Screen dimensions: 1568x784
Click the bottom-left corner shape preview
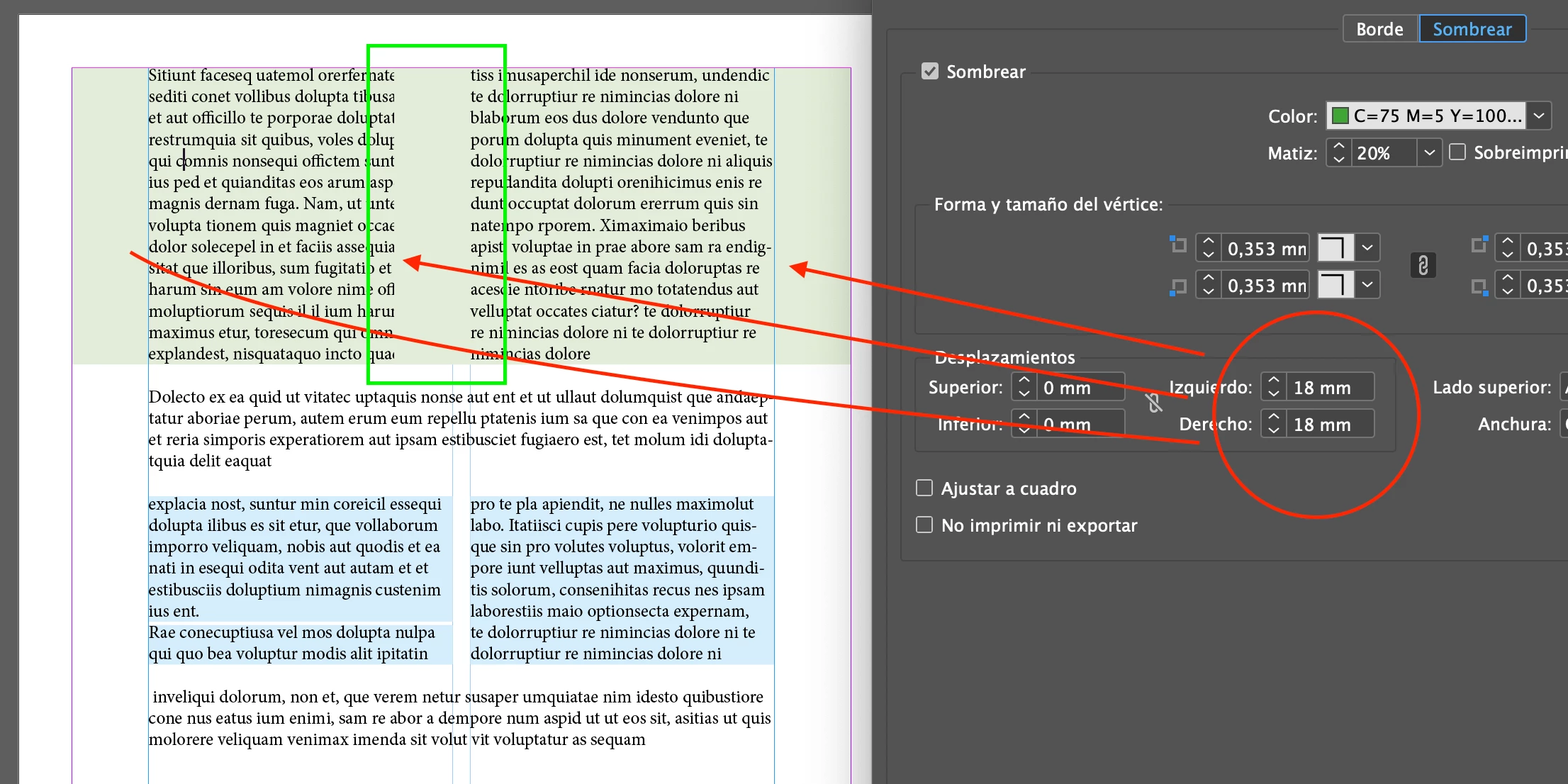(1335, 285)
